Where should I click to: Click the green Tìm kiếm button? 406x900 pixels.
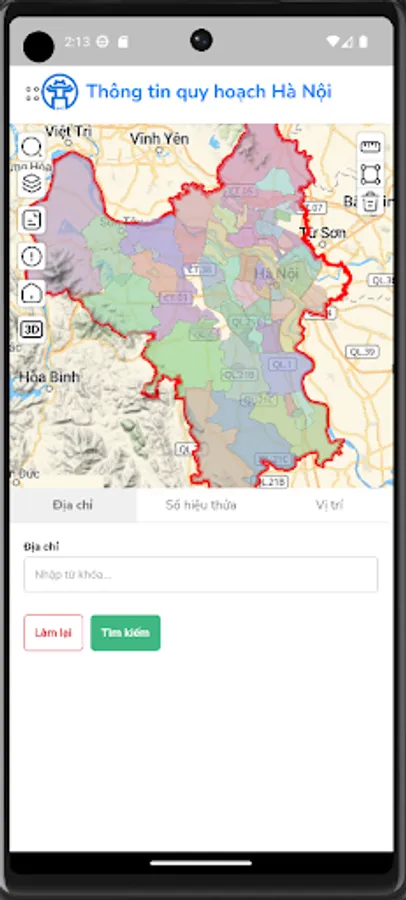click(125, 633)
